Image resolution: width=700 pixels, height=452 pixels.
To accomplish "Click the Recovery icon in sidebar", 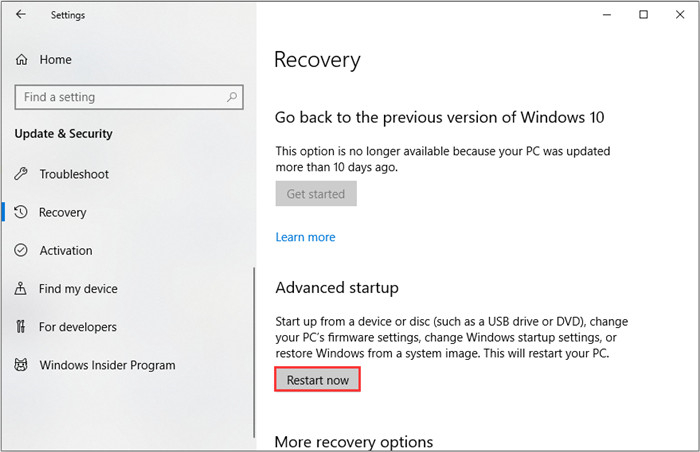I will [x=21, y=212].
